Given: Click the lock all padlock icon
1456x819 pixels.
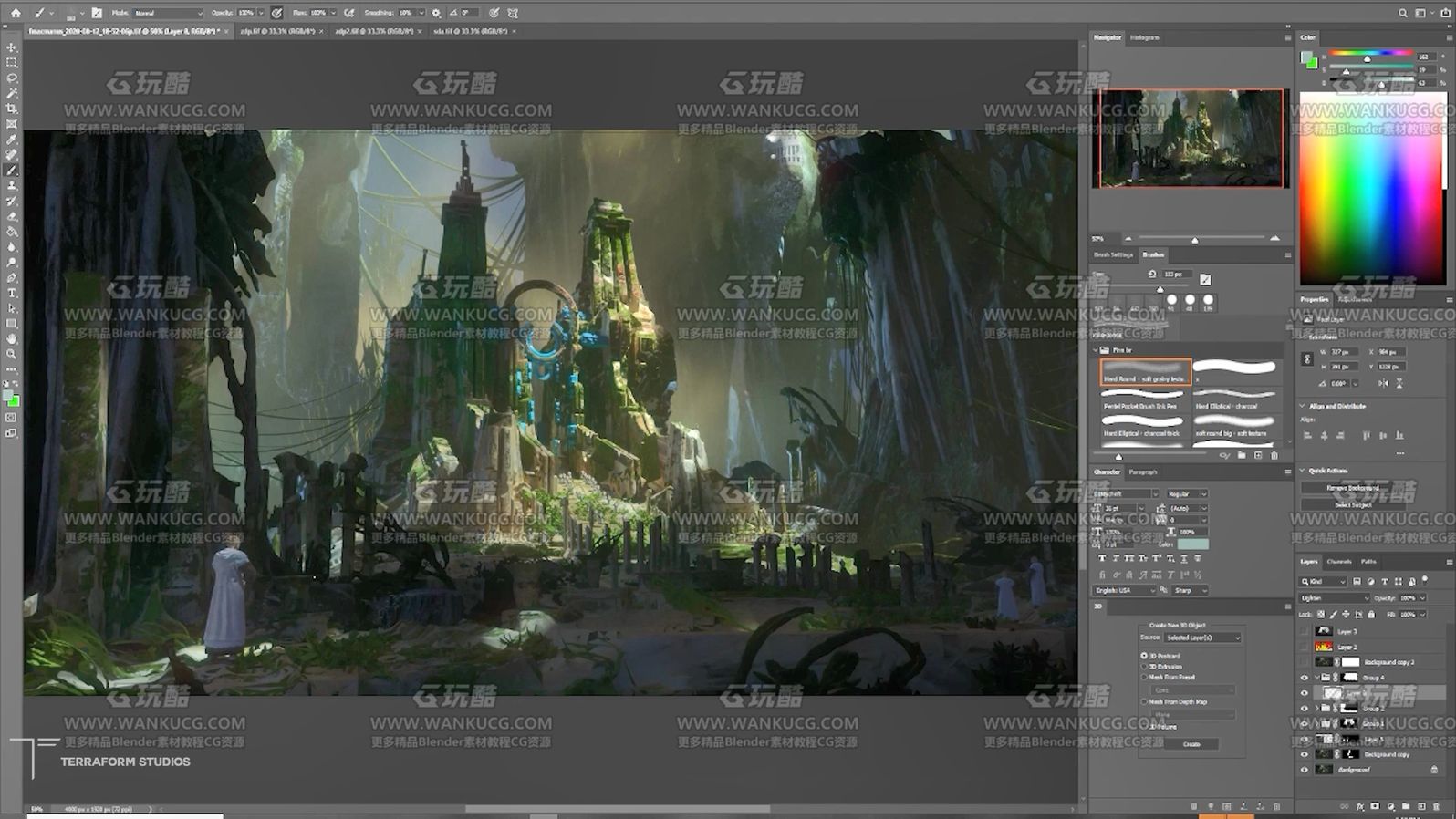Looking at the screenshot, I should tap(1371, 614).
